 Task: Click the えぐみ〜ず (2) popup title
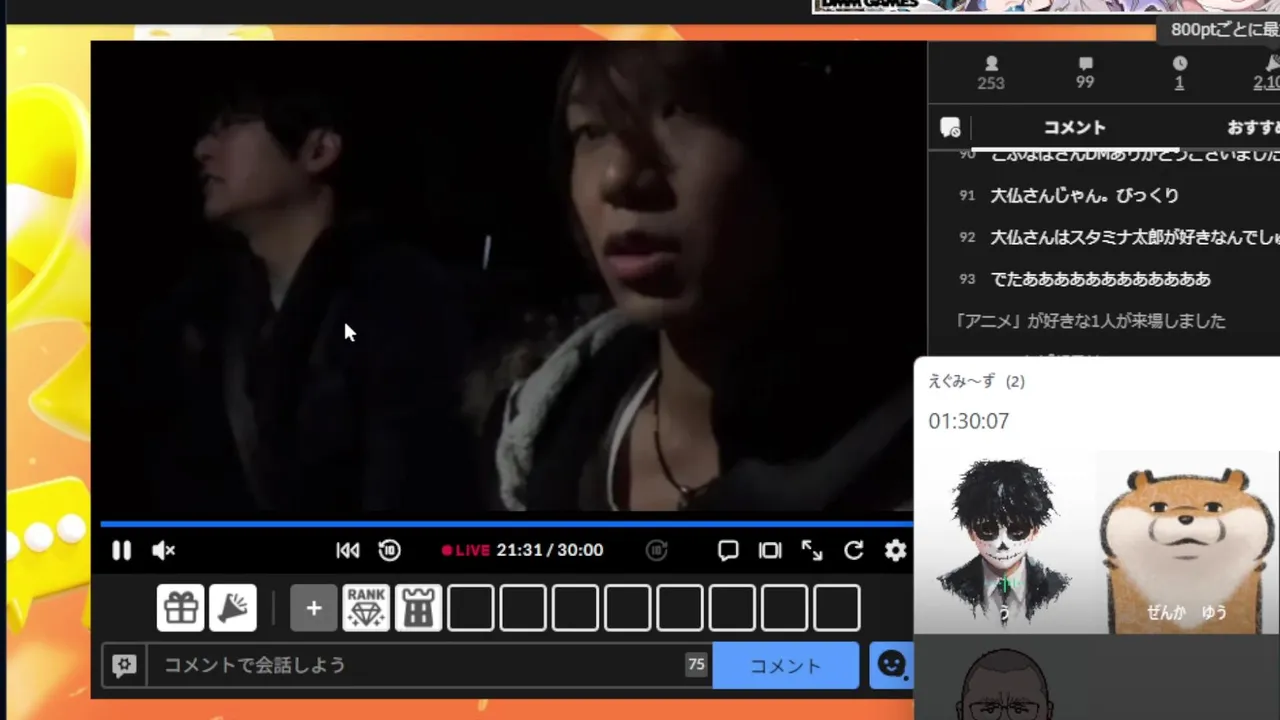click(x=977, y=381)
